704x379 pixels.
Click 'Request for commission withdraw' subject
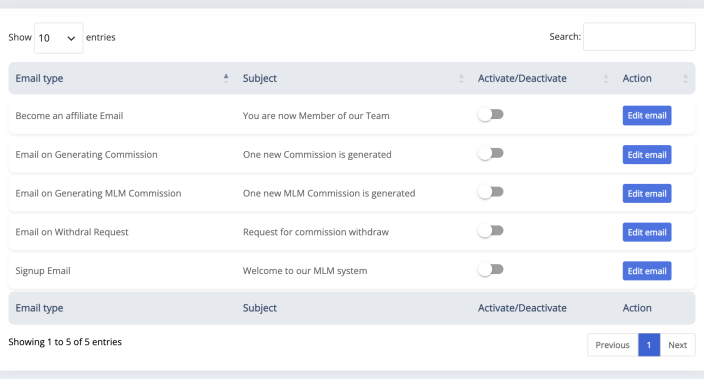pos(316,232)
